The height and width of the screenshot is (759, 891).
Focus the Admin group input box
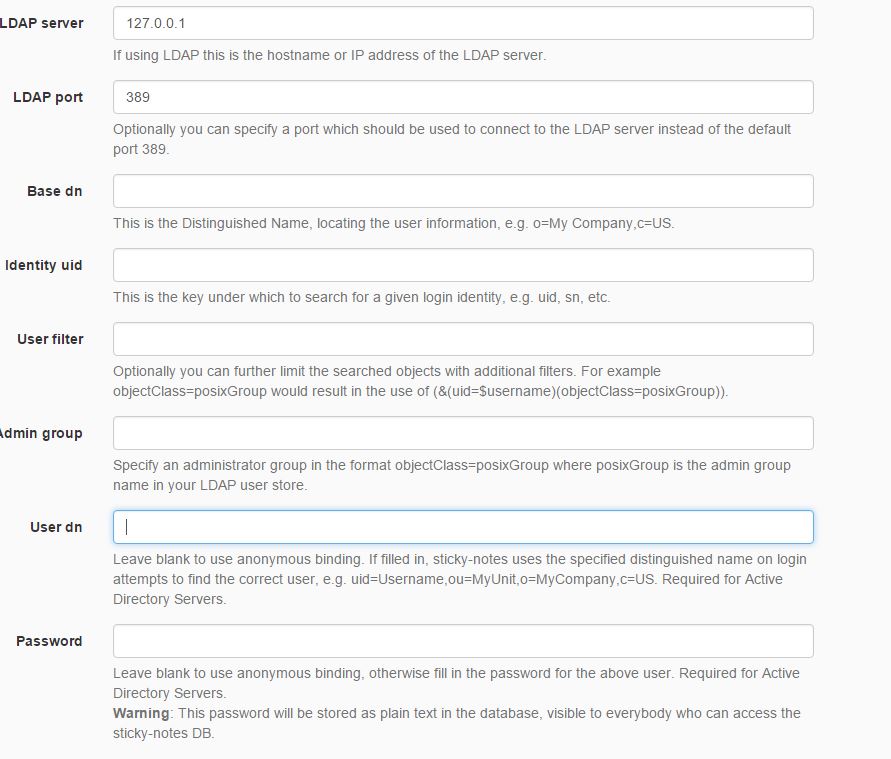(462, 433)
